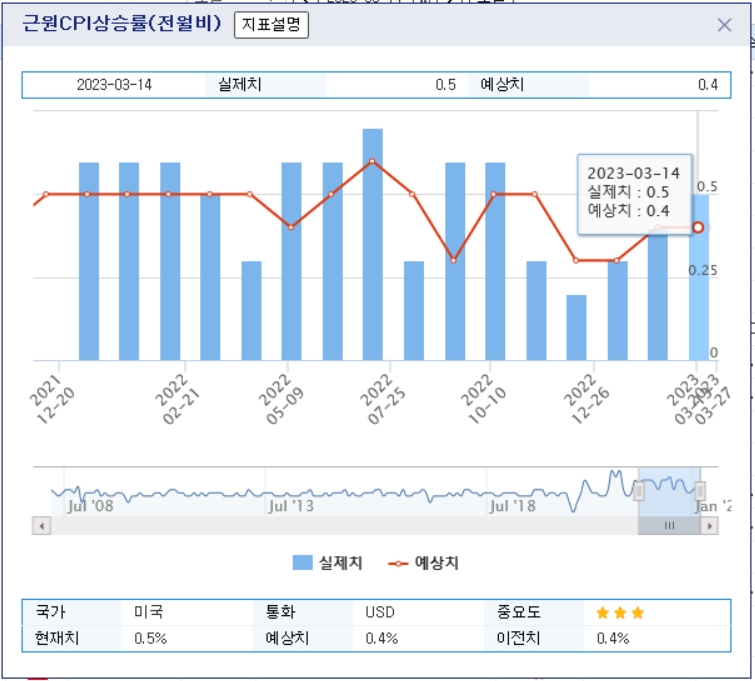Click the navigator left scroll arrow
Image resolution: width=755 pixels, height=681 pixels.
pyautogui.click(x=42, y=525)
